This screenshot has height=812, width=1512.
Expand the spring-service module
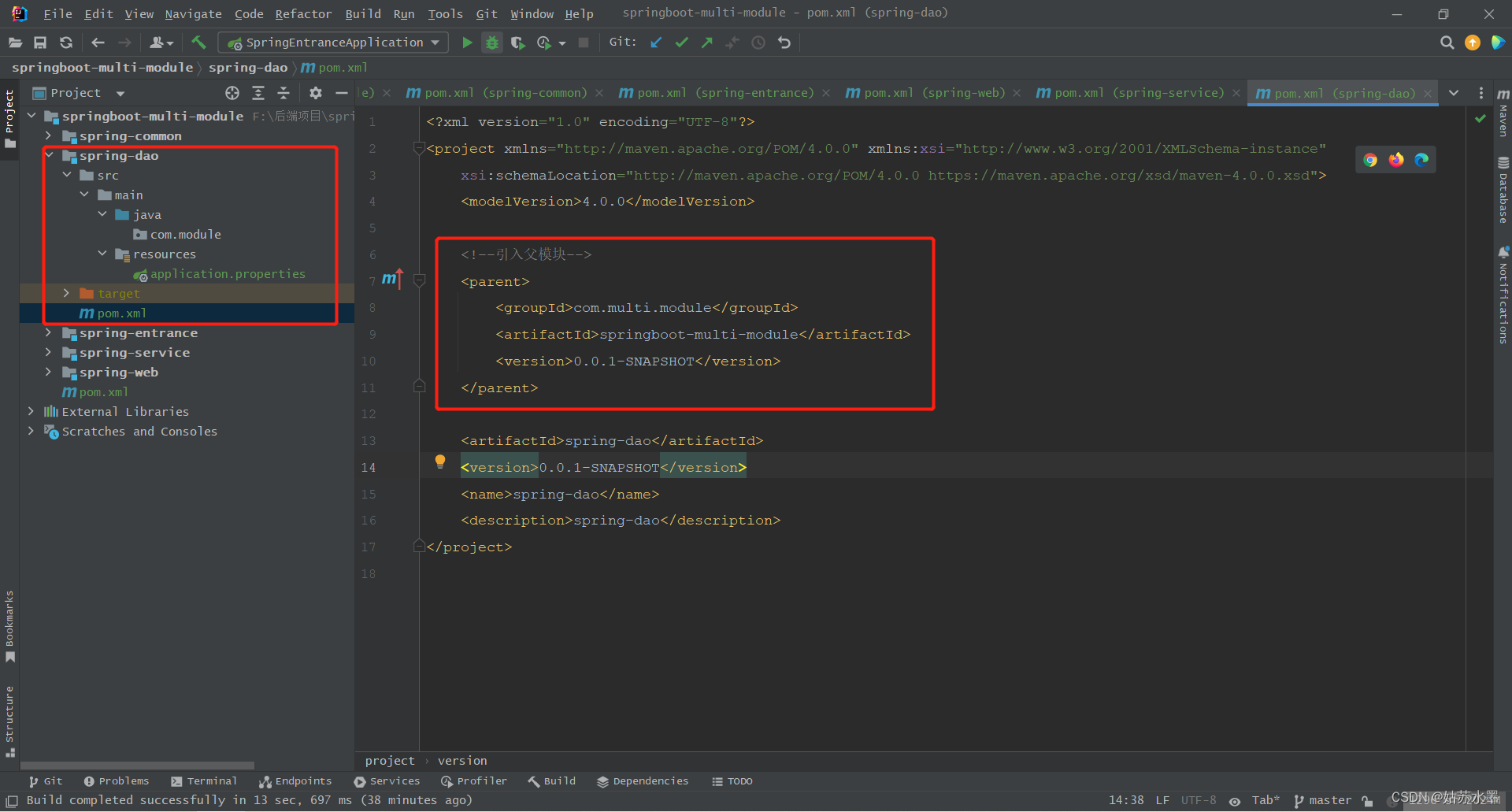pyautogui.click(x=49, y=352)
